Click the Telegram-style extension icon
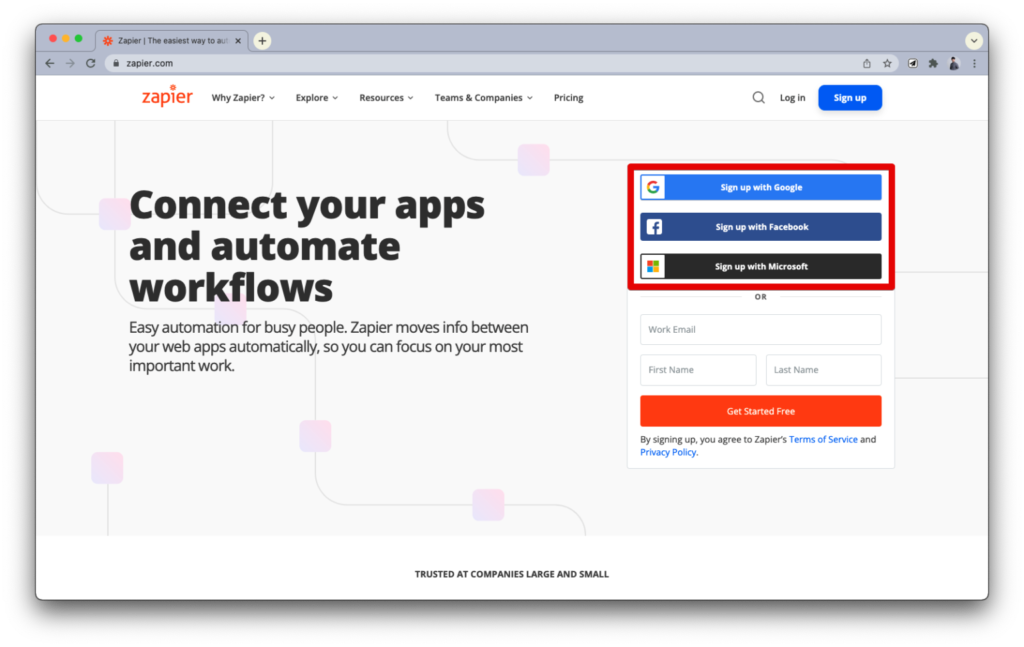Image resolution: width=1024 pixels, height=647 pixels. [913, 63]
